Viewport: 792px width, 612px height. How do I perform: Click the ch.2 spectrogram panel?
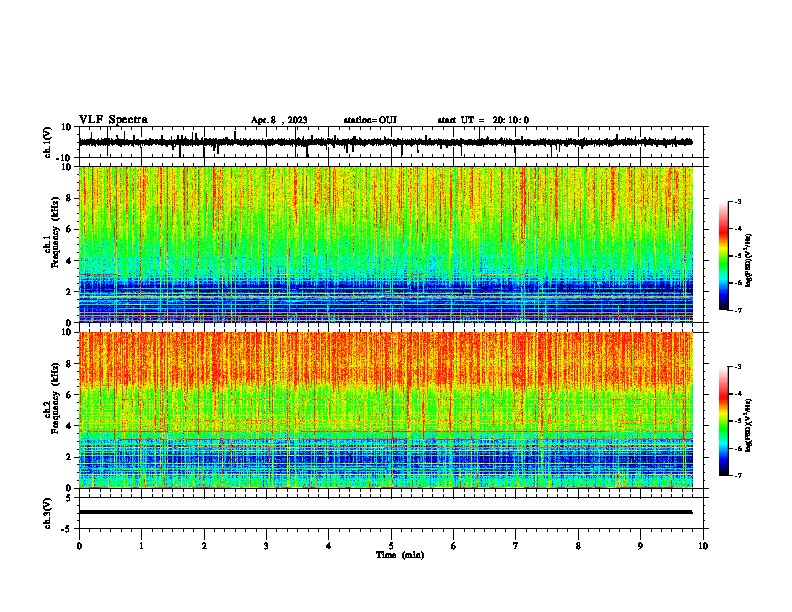385,410
